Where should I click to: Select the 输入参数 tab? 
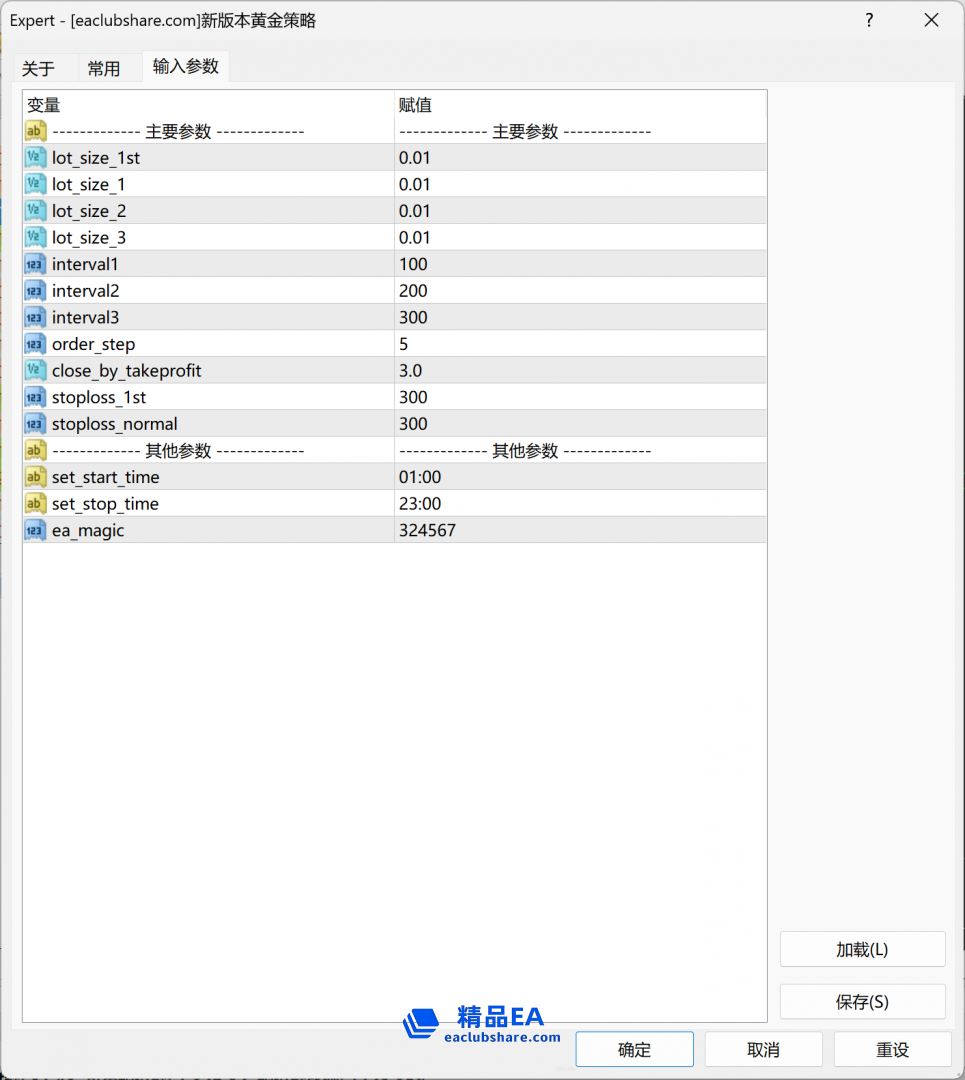[x=185, y=67]
